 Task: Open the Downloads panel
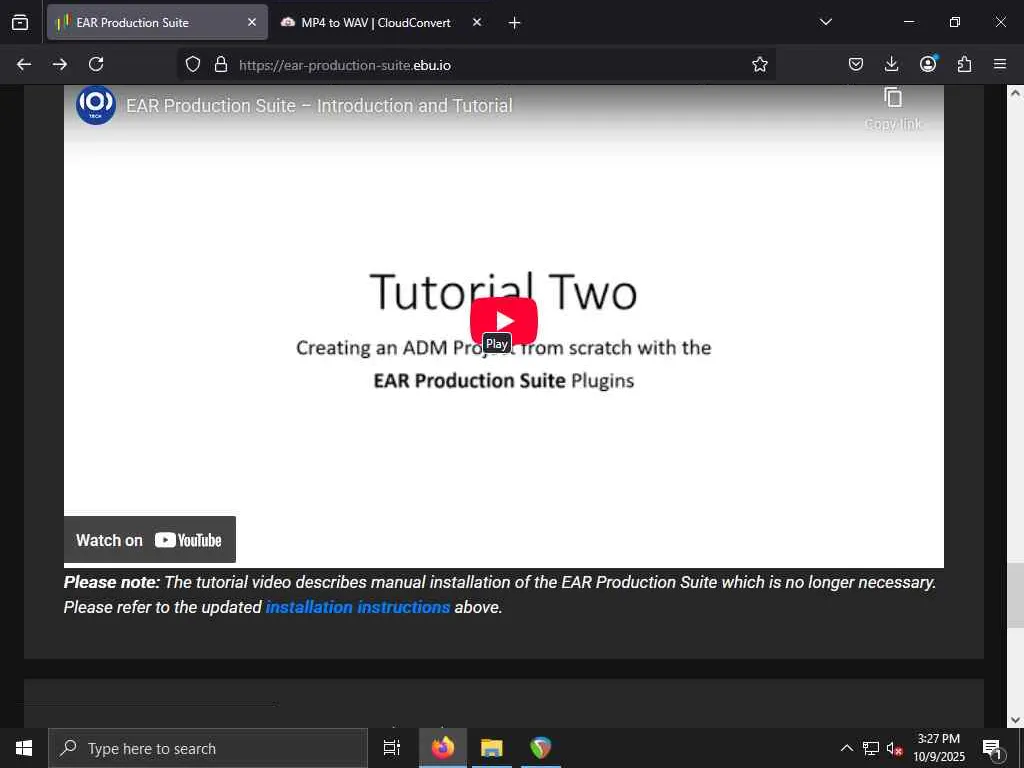pyautogui.click(x=891, y=64)
